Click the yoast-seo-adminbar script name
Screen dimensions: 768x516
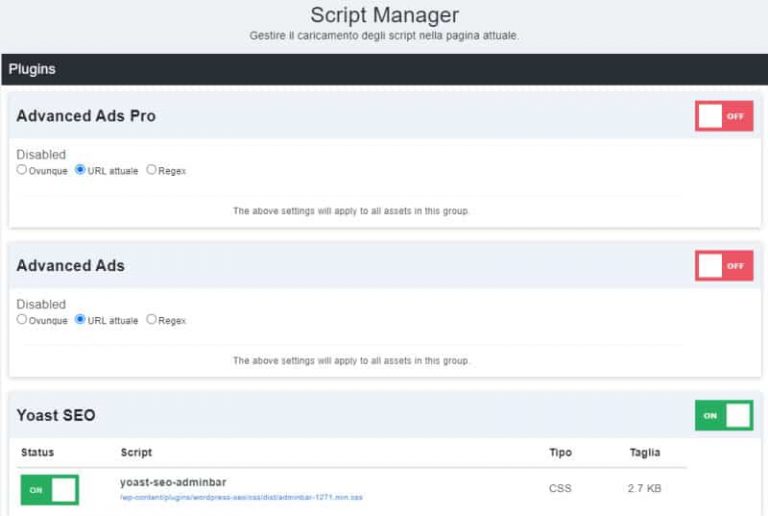[173, 483]
